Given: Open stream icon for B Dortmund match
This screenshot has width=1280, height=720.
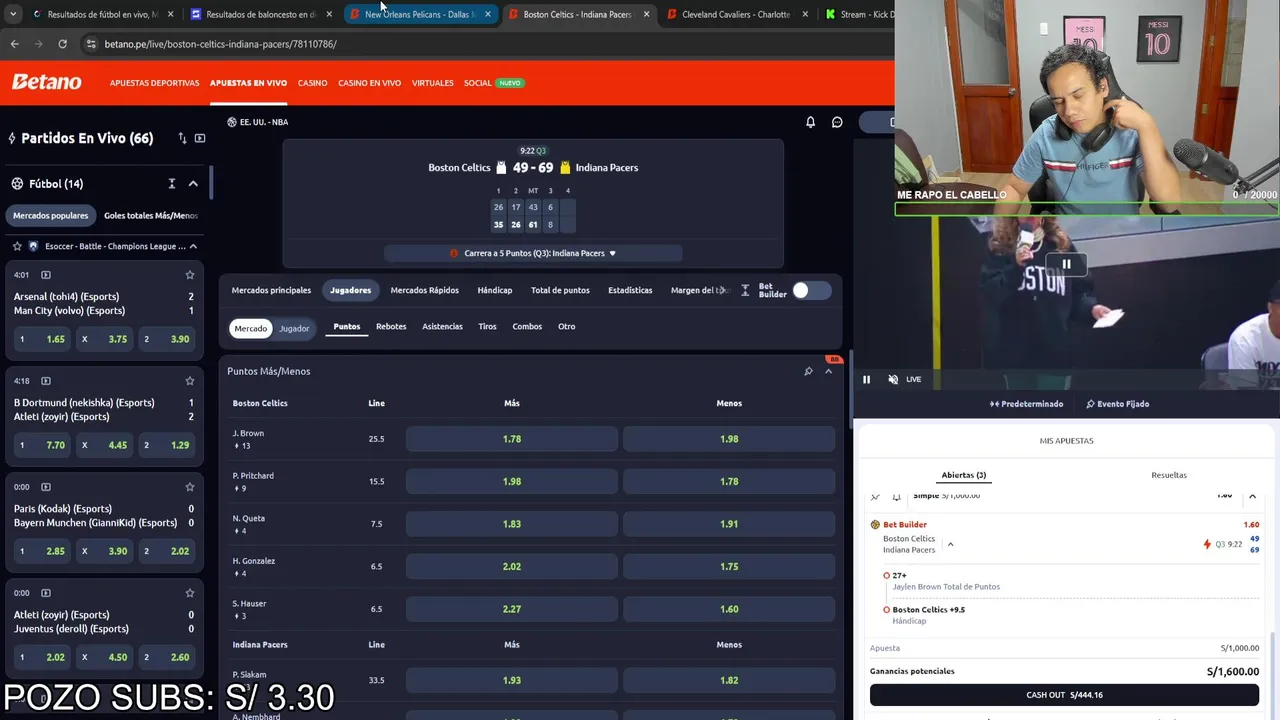Looking at the screenshot, I should pyautogui.click(x=46, y=381).
